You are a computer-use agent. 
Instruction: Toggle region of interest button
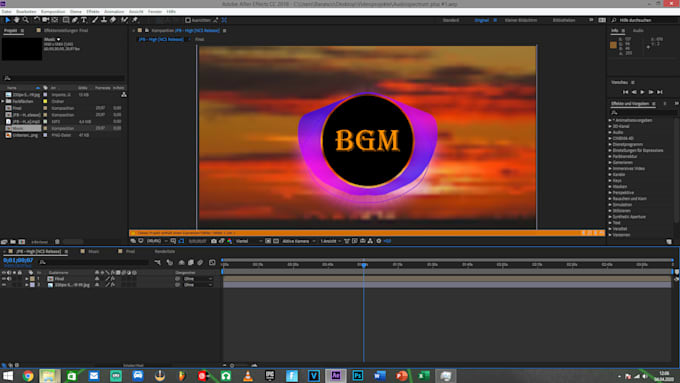268,241
